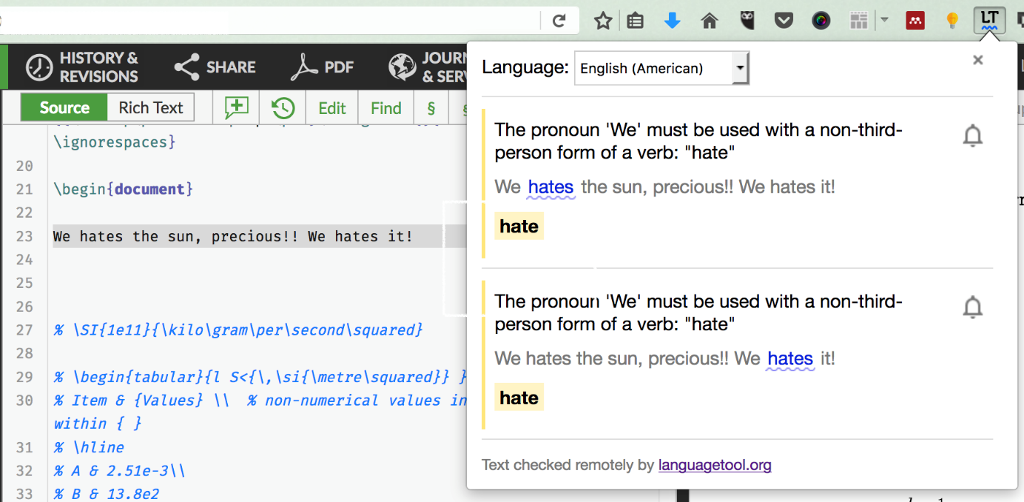This screenshot has width=1024, height=502.
Task: Click the blue download arrow extension
Action: pos(672,20)
